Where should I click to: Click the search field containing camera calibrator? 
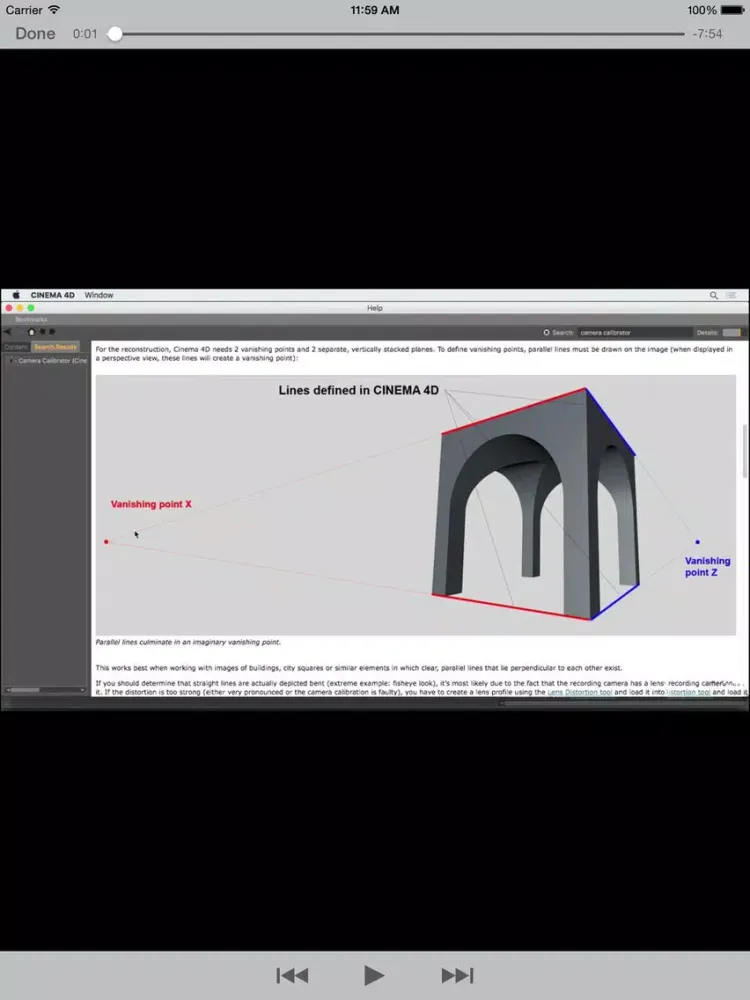tap(635, 332)
